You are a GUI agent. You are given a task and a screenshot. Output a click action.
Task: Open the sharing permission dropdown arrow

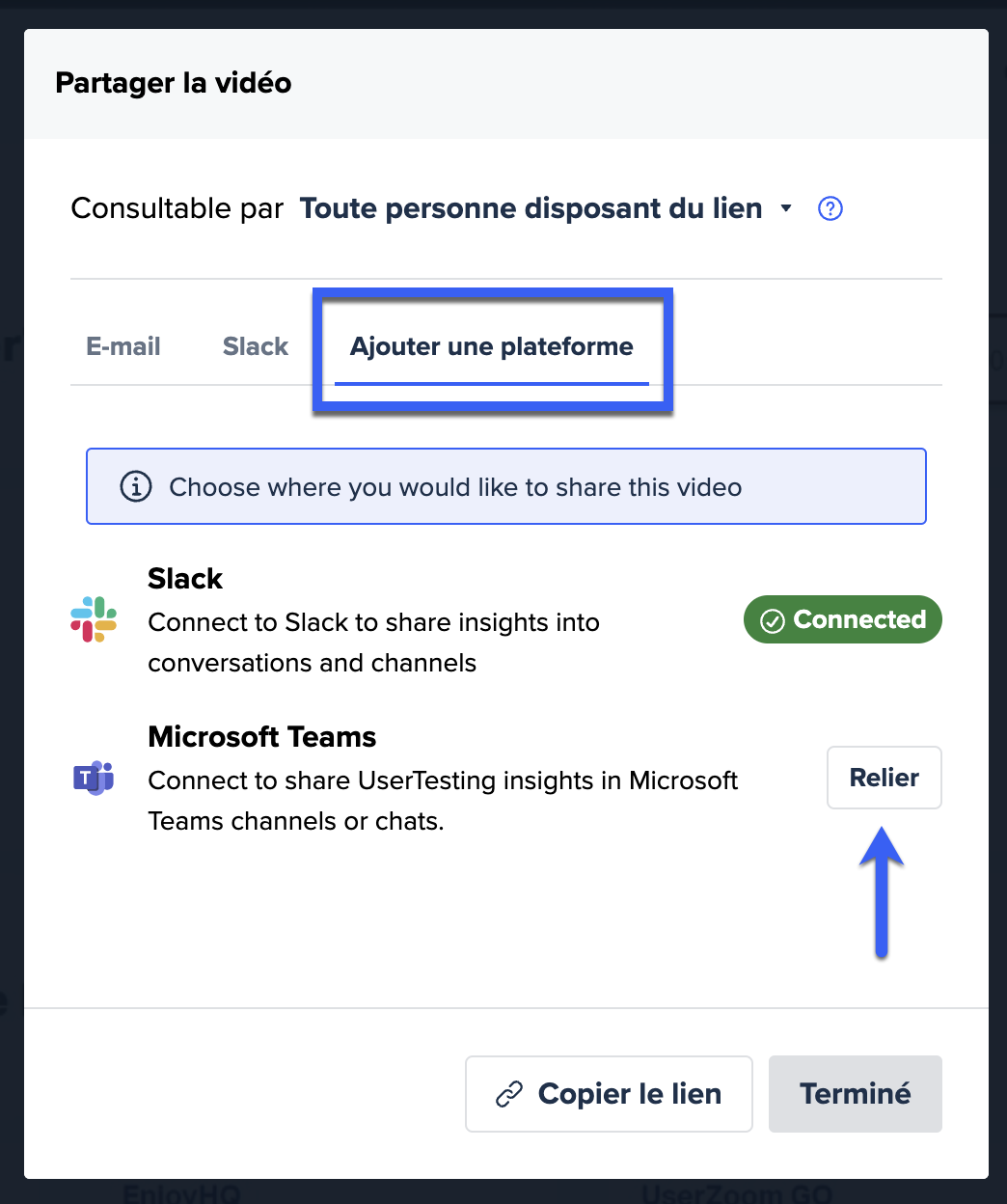click(x=786, y=208)
